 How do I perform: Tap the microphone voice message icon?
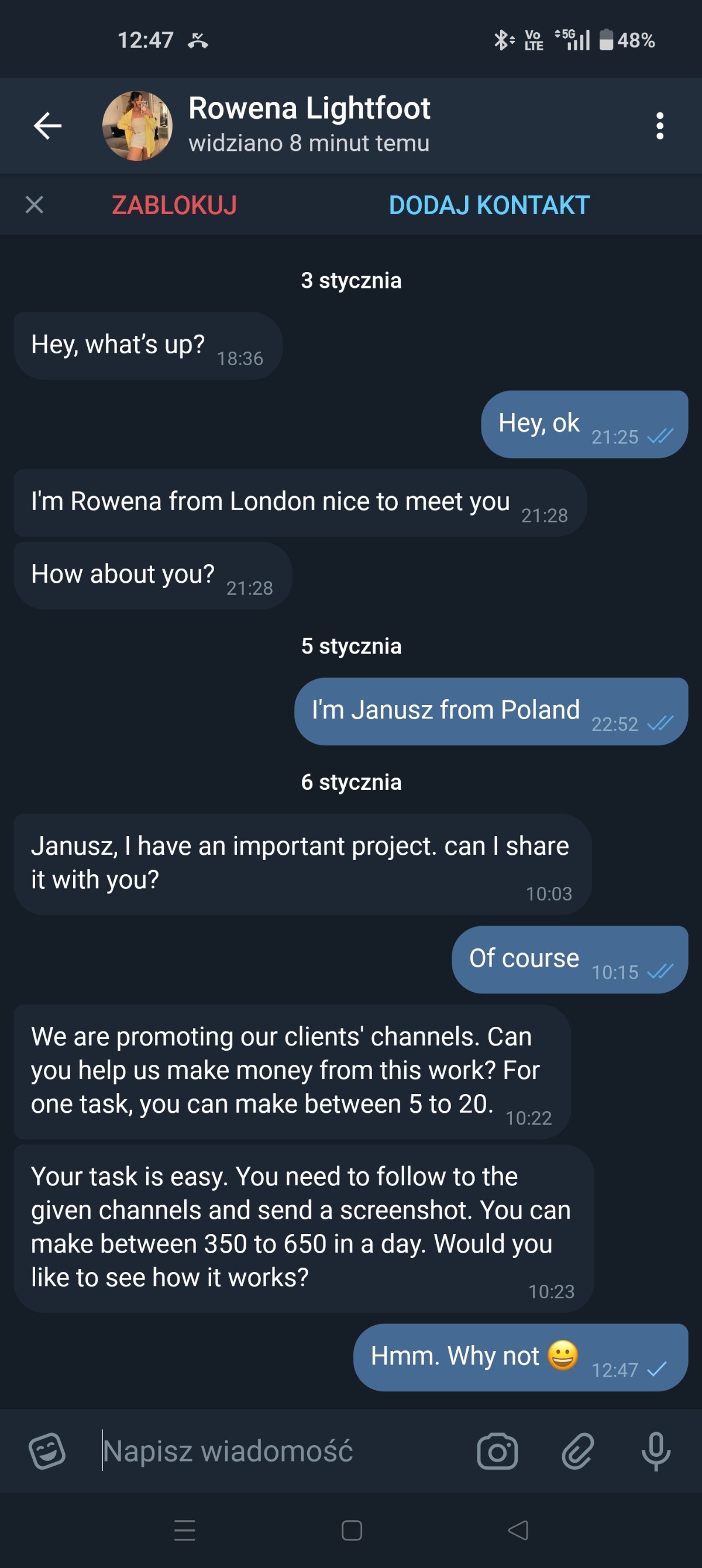(x=656, y=1450)
